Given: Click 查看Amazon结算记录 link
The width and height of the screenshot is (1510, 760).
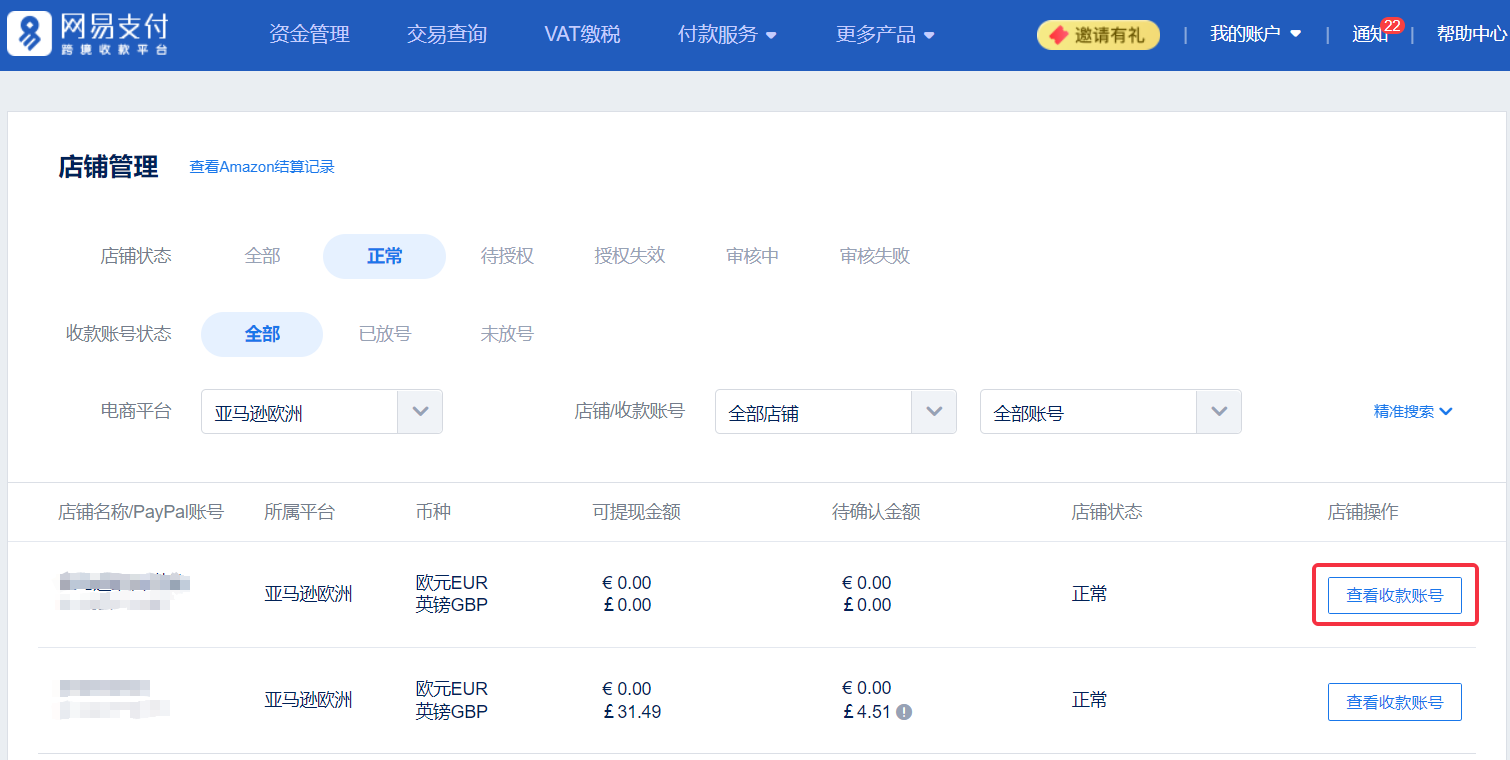Looking at the screenshot, I should coord(262,167).
